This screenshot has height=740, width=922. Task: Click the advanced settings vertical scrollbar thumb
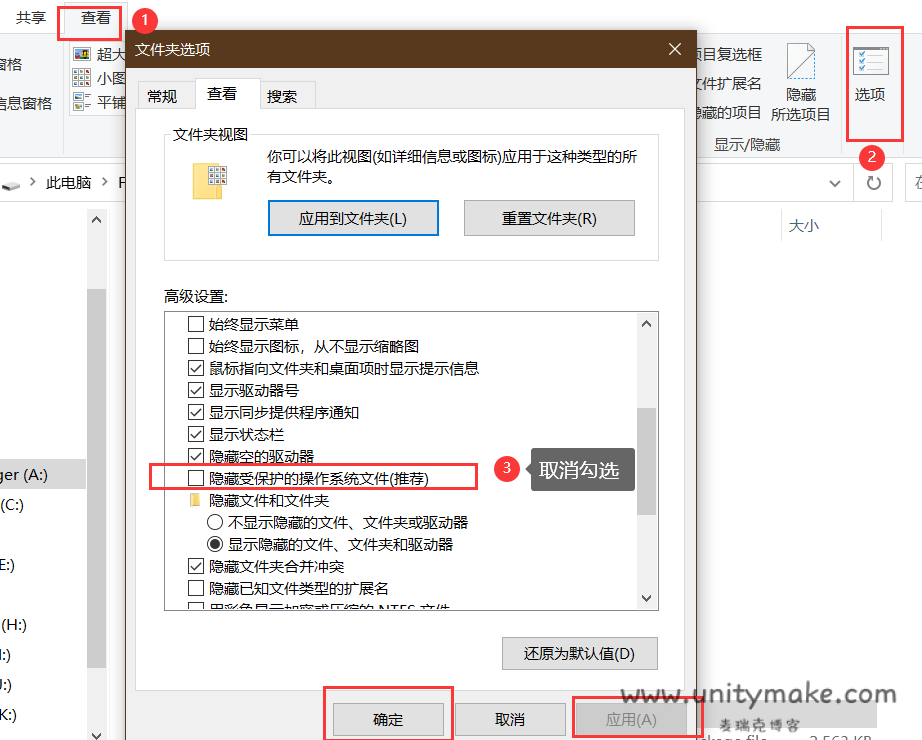(646, 460)
